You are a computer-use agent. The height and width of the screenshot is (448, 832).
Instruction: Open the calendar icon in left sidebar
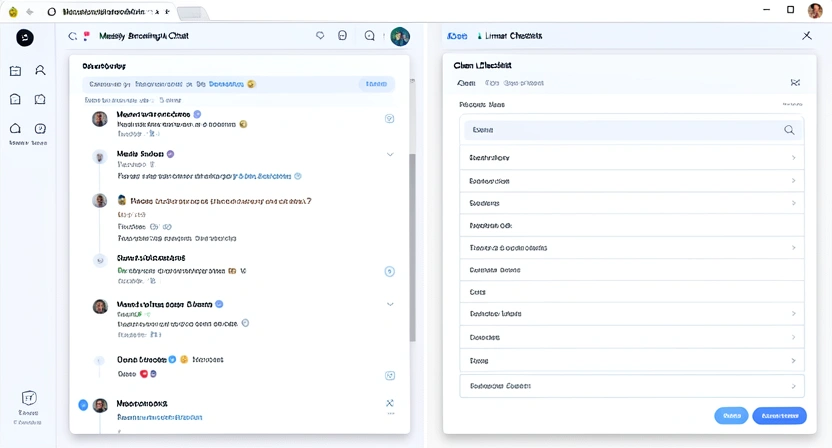(x=15, y=71)
